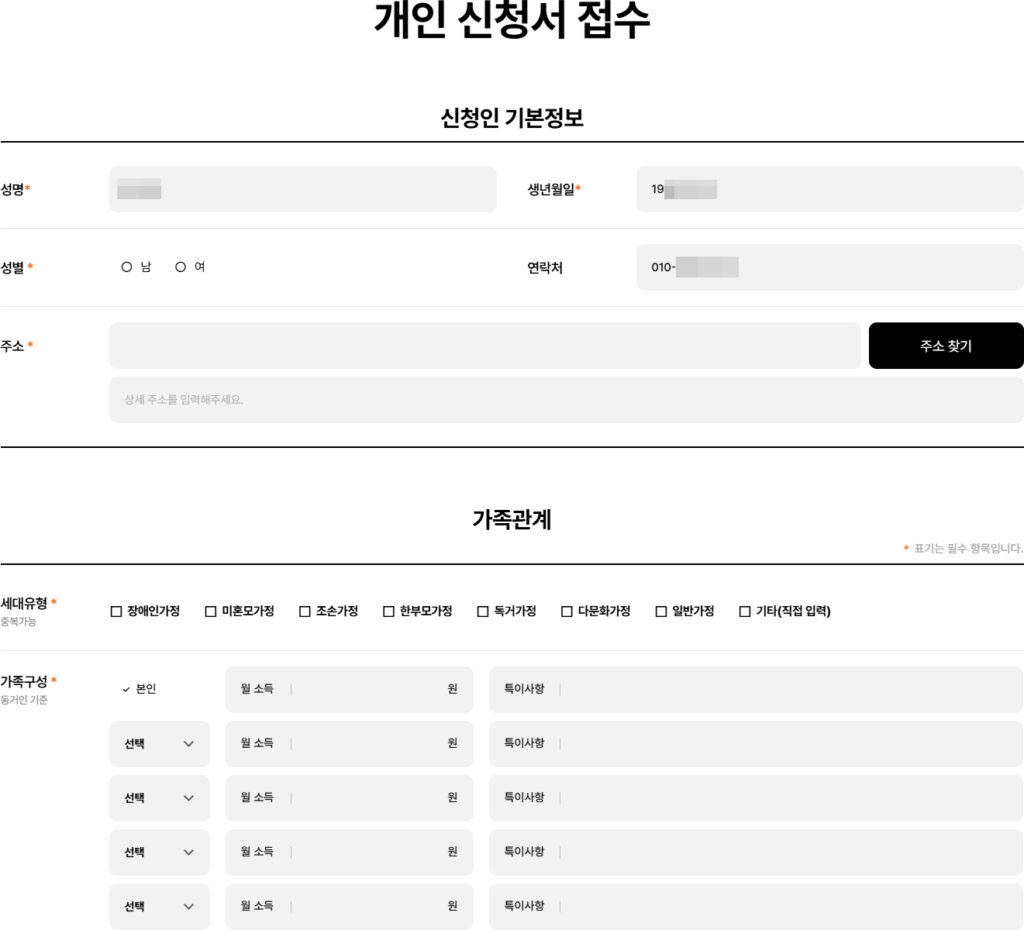Focus the 생년월일 birthdate field

click(x=829, y=189)
